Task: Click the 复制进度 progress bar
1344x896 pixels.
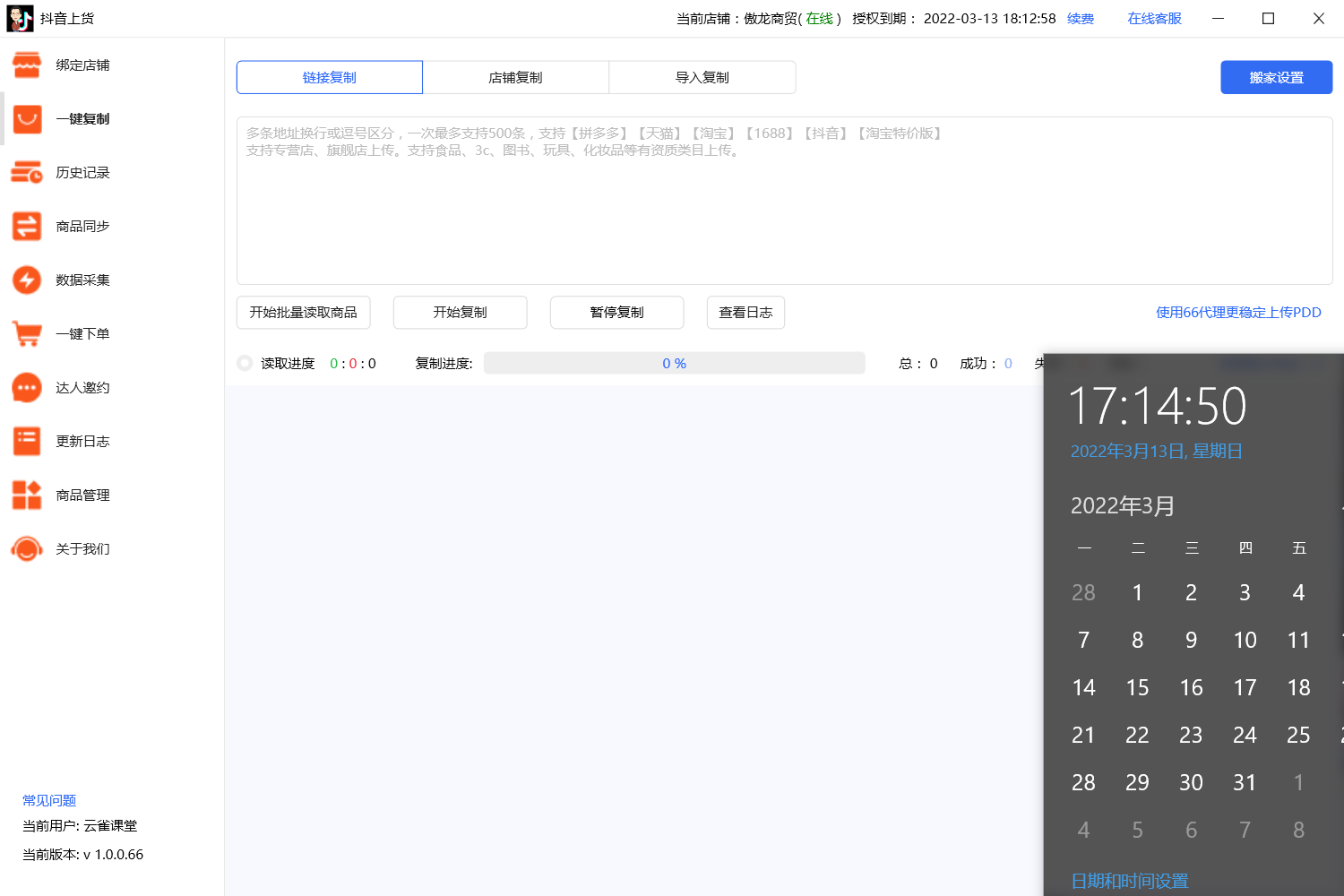Action: coord(674,364)
